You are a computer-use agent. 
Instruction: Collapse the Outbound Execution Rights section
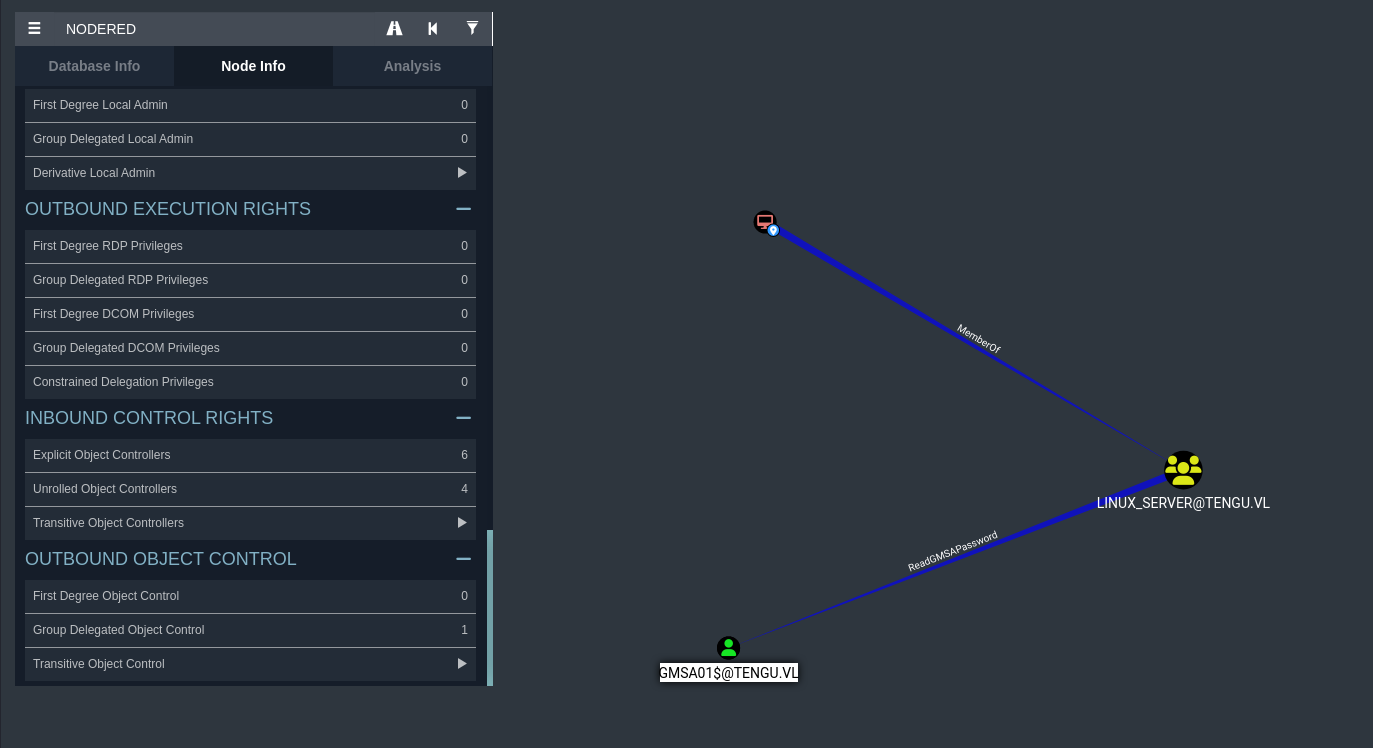[463, 209]
